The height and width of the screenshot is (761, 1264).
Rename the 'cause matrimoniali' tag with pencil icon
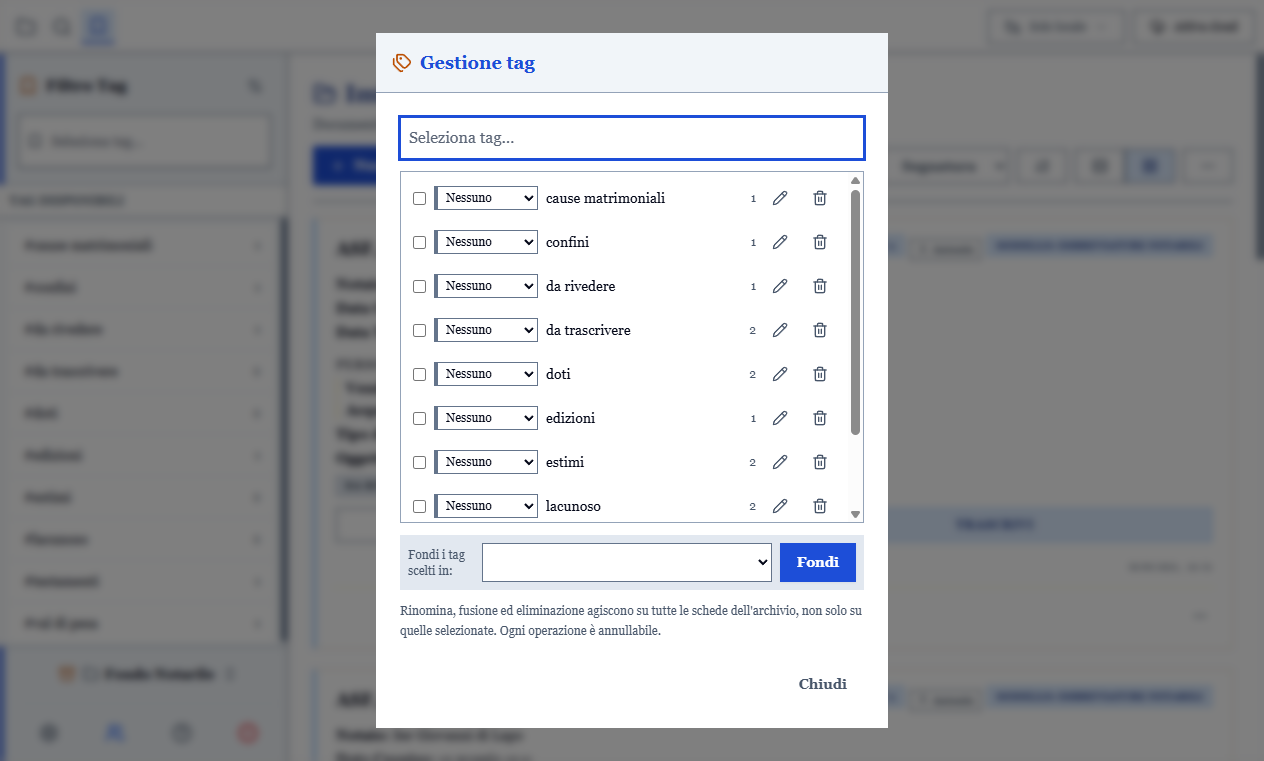coord(780,198)
